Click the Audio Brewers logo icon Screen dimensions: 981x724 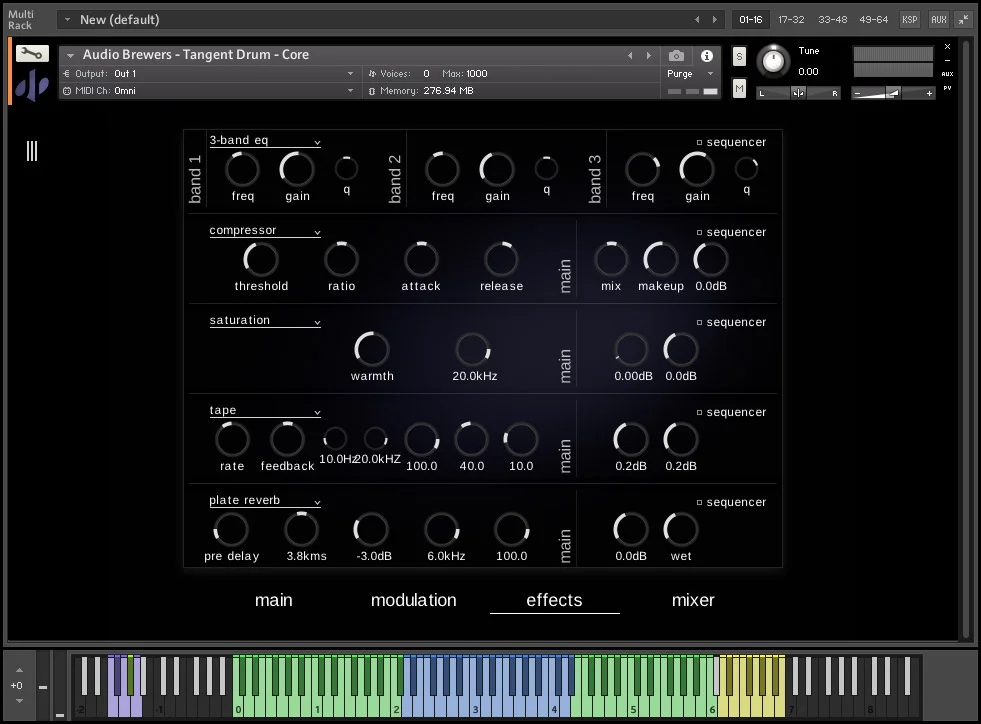pyautogui.click(x=32, y=86)
